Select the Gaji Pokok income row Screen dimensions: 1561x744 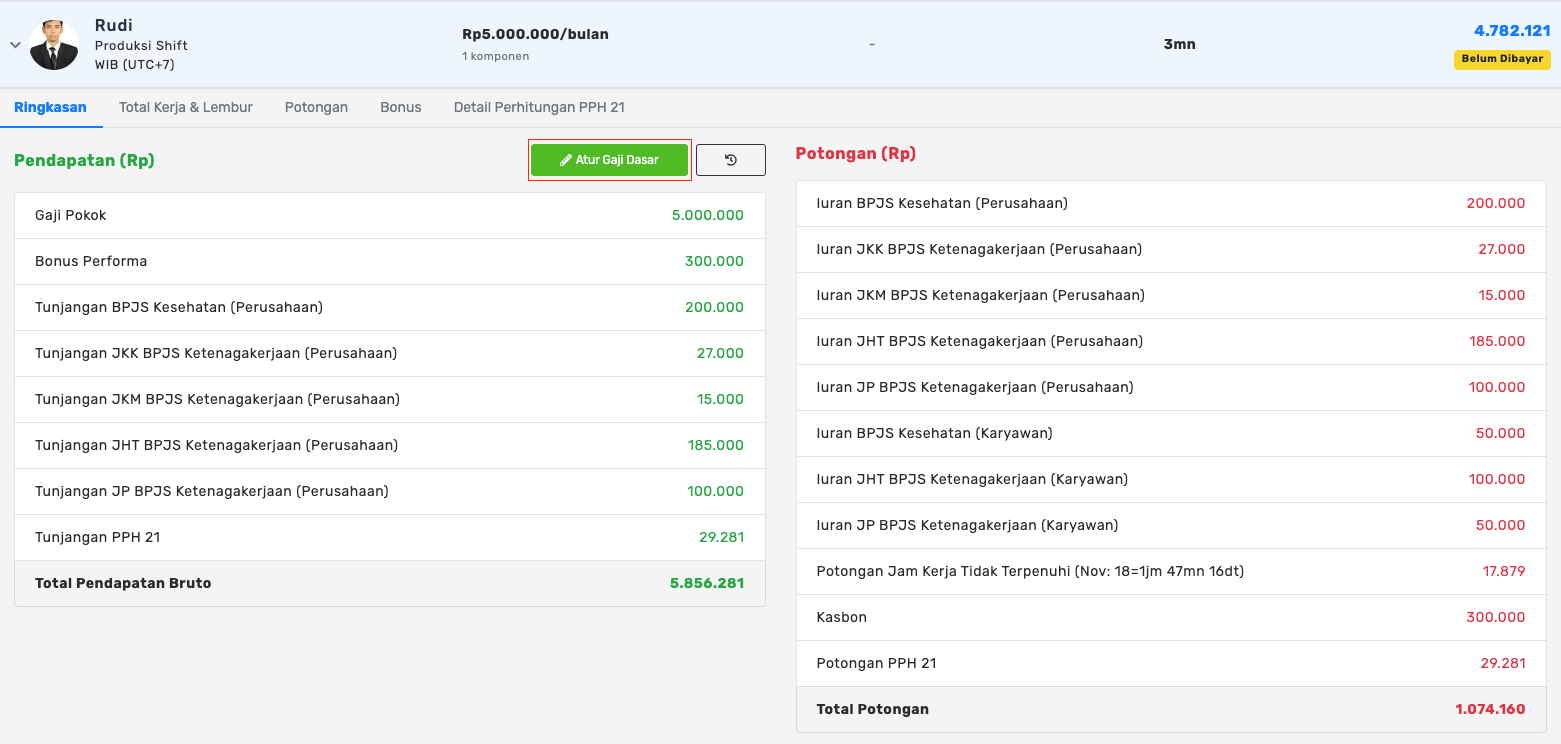pyautogui.click(x=389, y=215)
